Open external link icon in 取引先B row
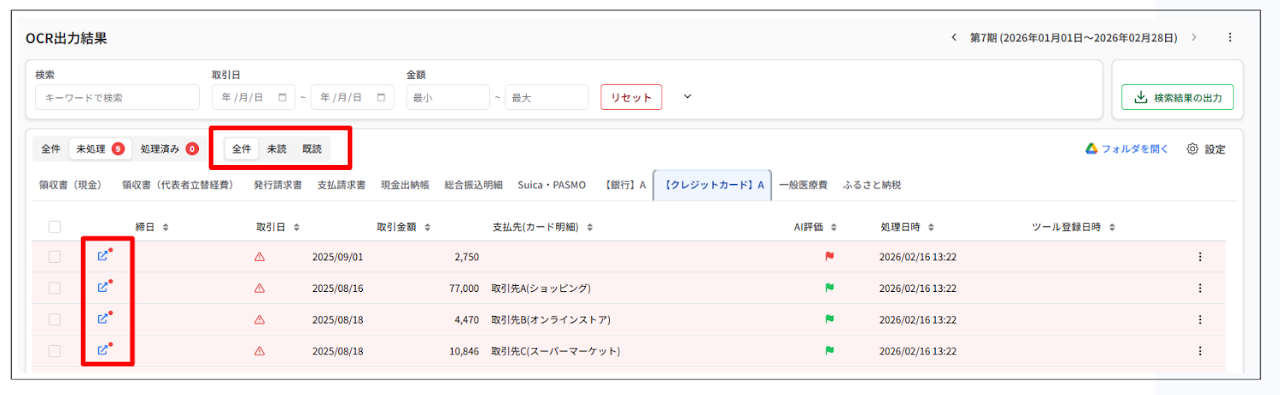 click(x=102, y=319)
